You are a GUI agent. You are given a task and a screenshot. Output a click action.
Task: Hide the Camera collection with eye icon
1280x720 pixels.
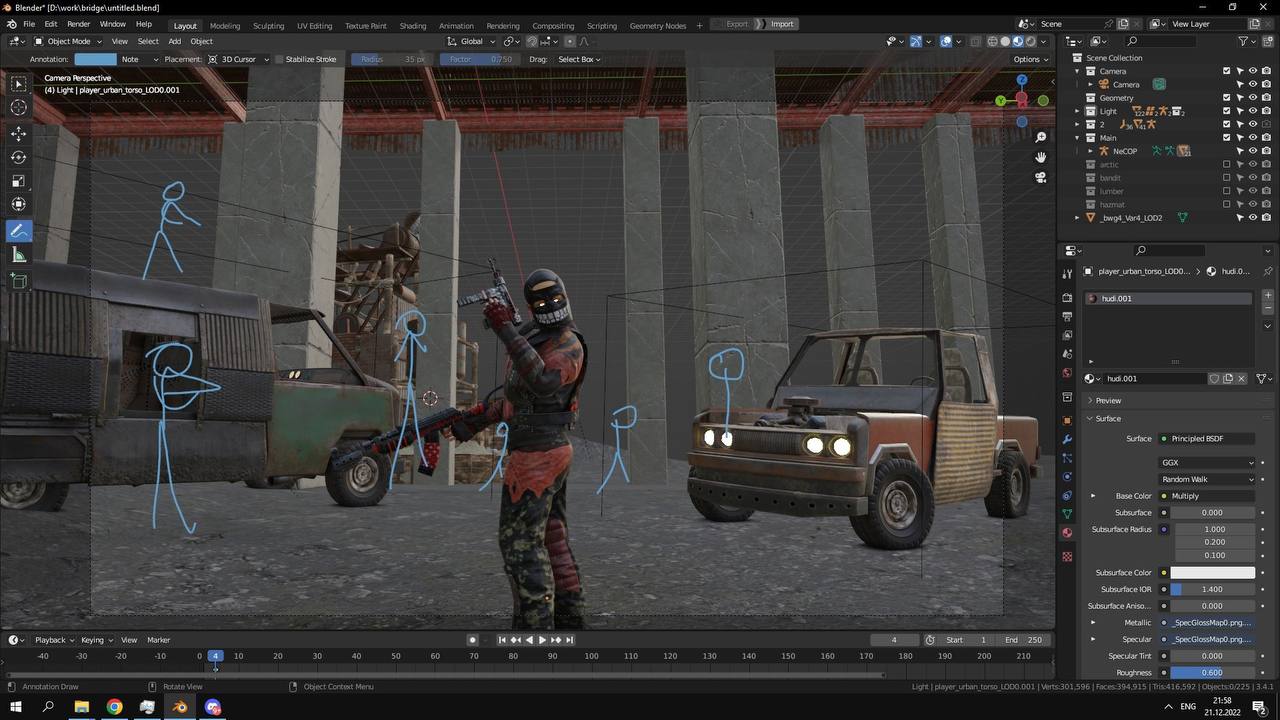(x=1253, y=71)
